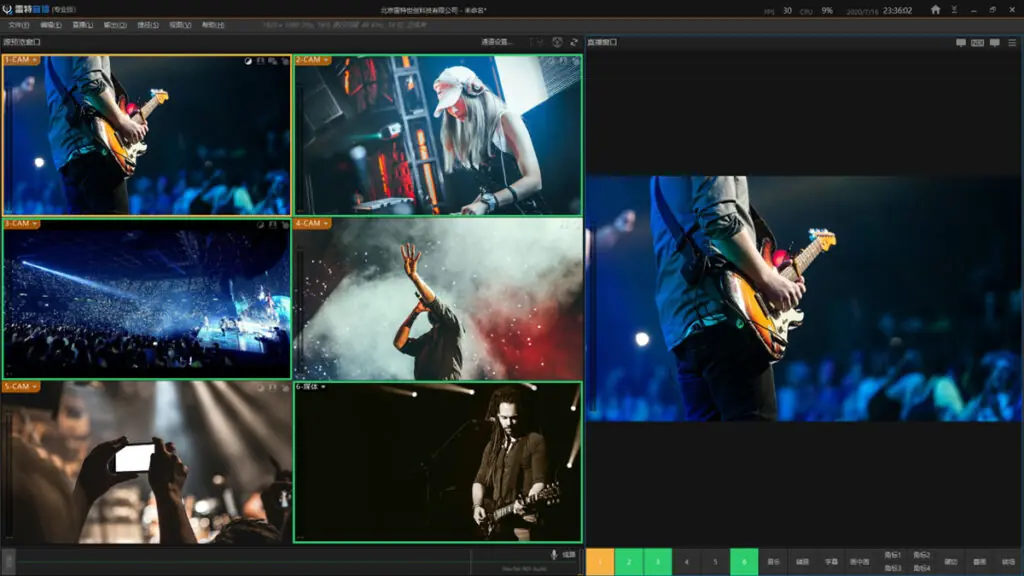The width and height of the screenshot is (1024, 576).
Task: Click the 通道设置 button in the preview header
Action: pos(497,42)
